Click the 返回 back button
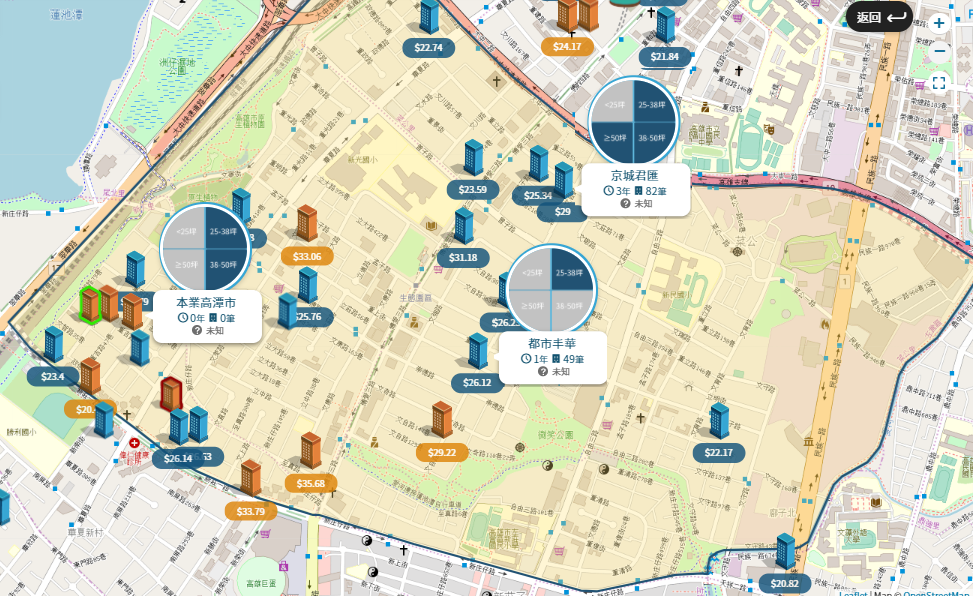973x596 pixels. [x=879, y=17]
